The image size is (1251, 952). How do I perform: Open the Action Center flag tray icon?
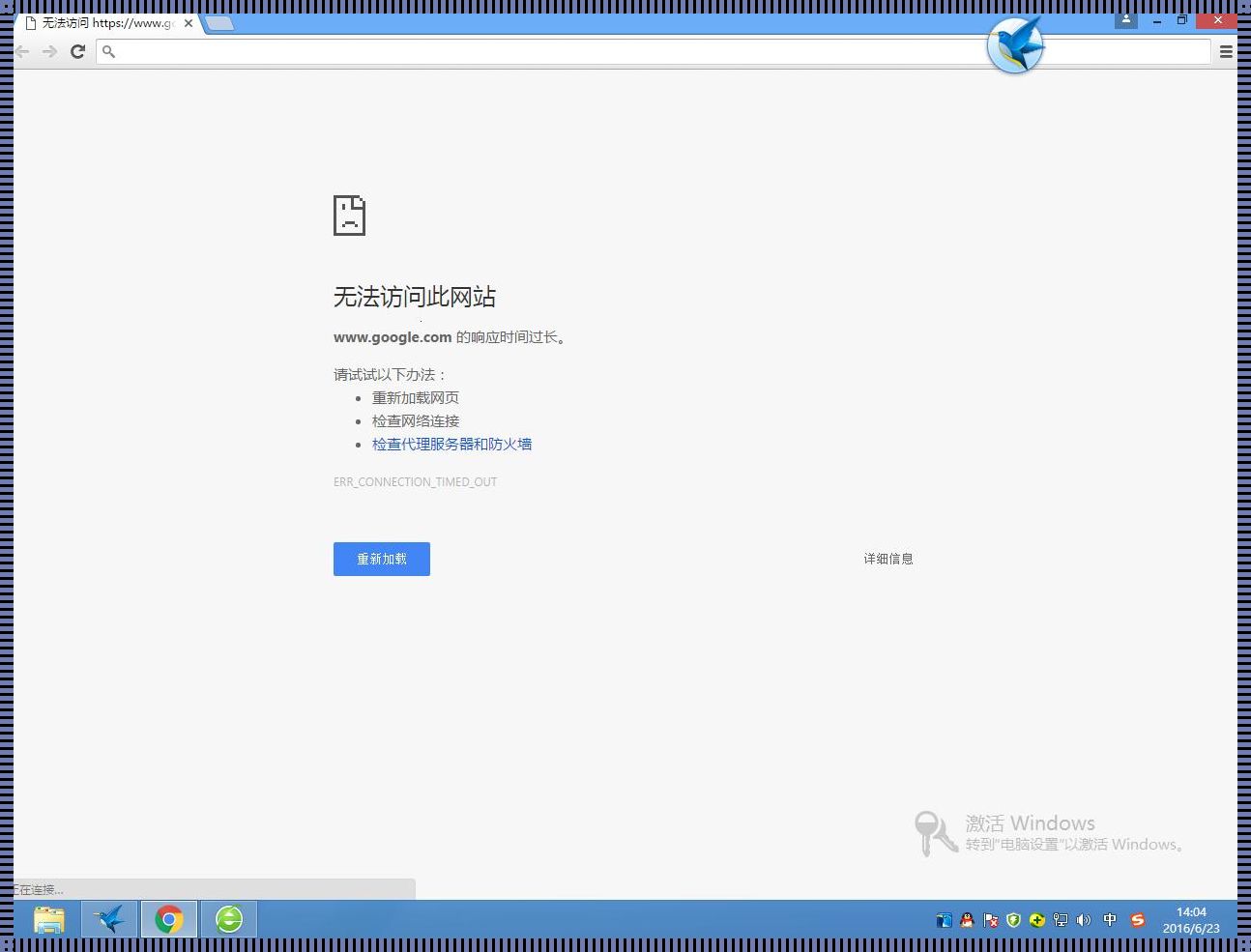(990, 920)
